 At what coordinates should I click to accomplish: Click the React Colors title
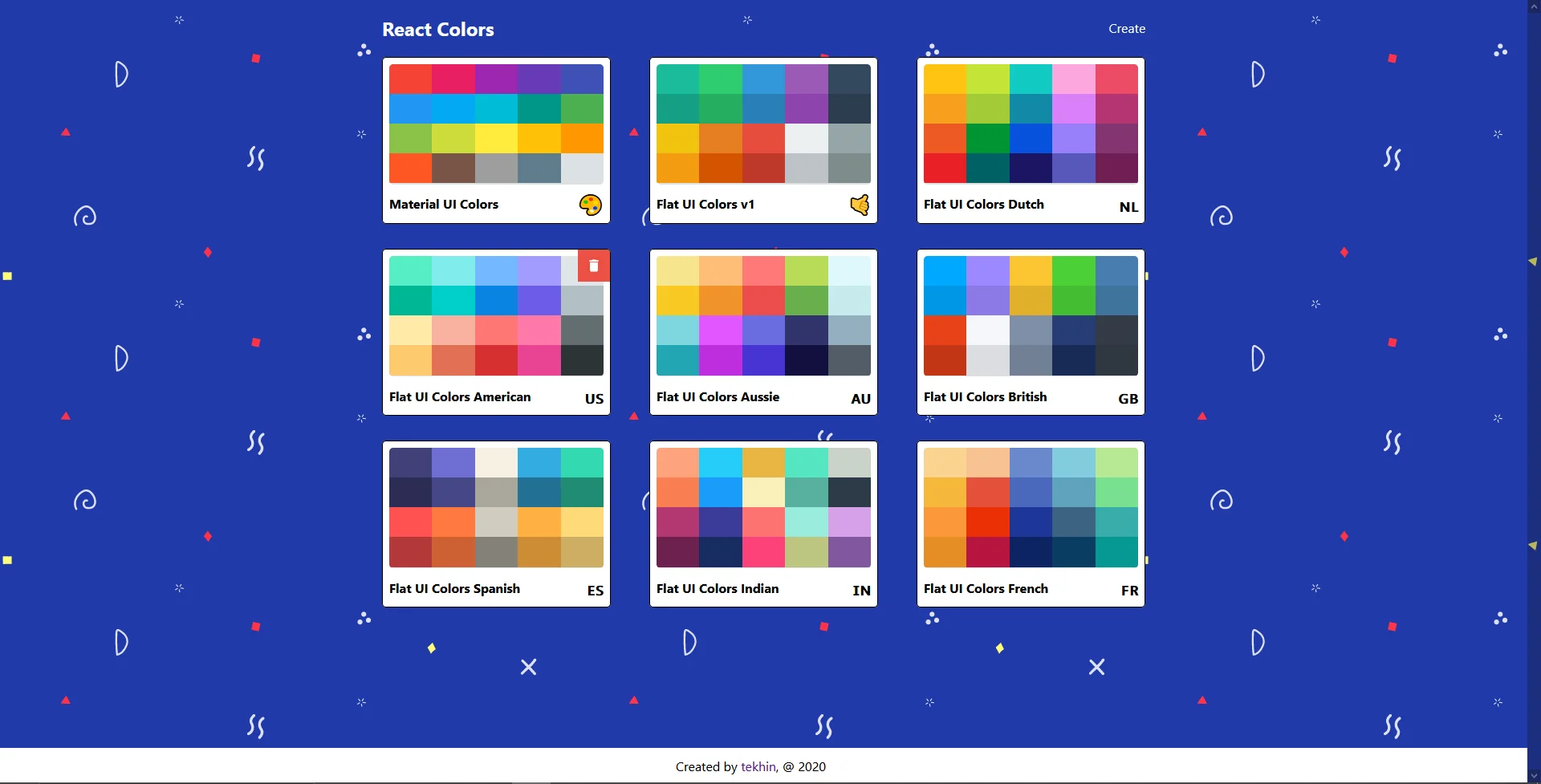[x=438, y=30]
